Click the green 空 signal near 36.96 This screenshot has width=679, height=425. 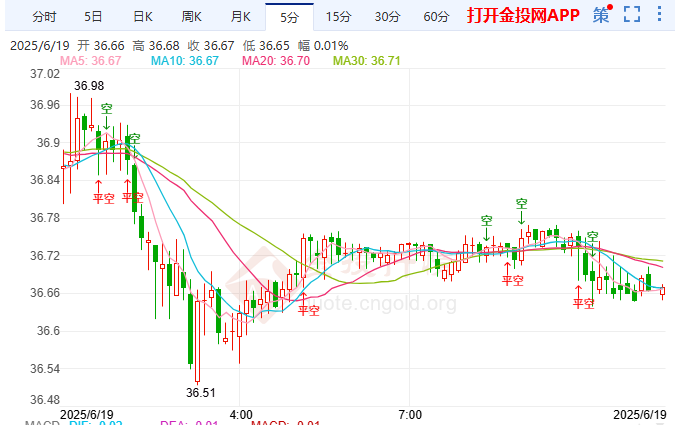click(107, 116)
